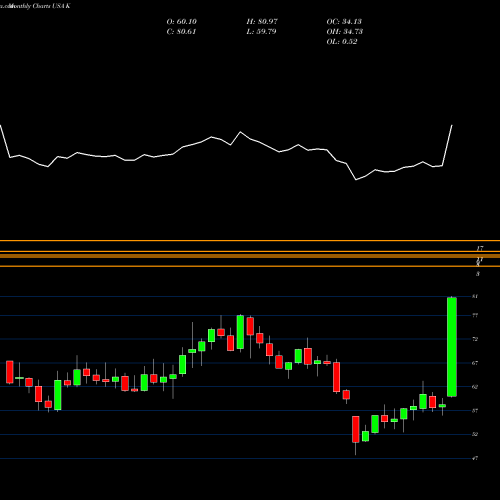Click the "OC: 34.13" value
500x500 pixels.
coord(344,22)
